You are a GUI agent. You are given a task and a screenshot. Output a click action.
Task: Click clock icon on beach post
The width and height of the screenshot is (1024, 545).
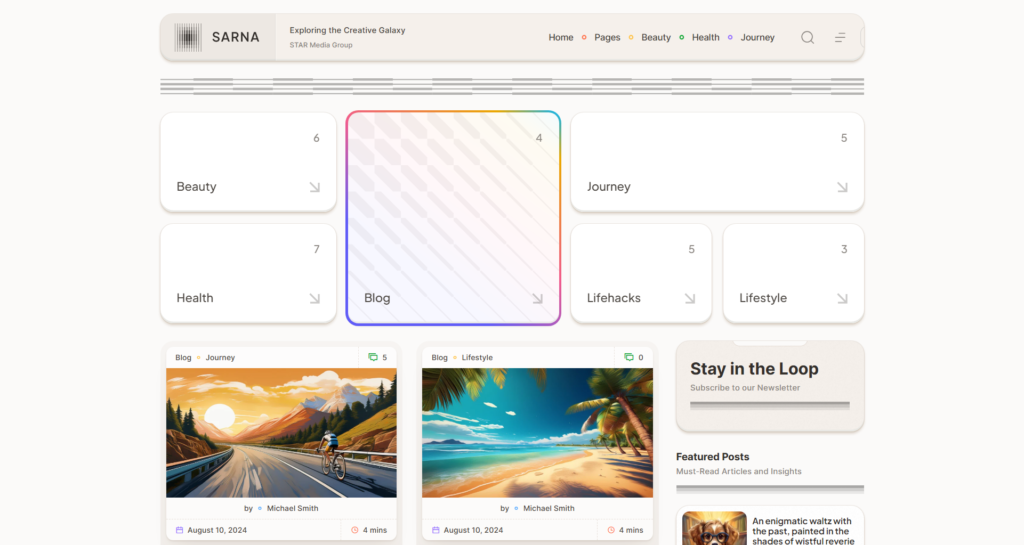coord(611,530)
